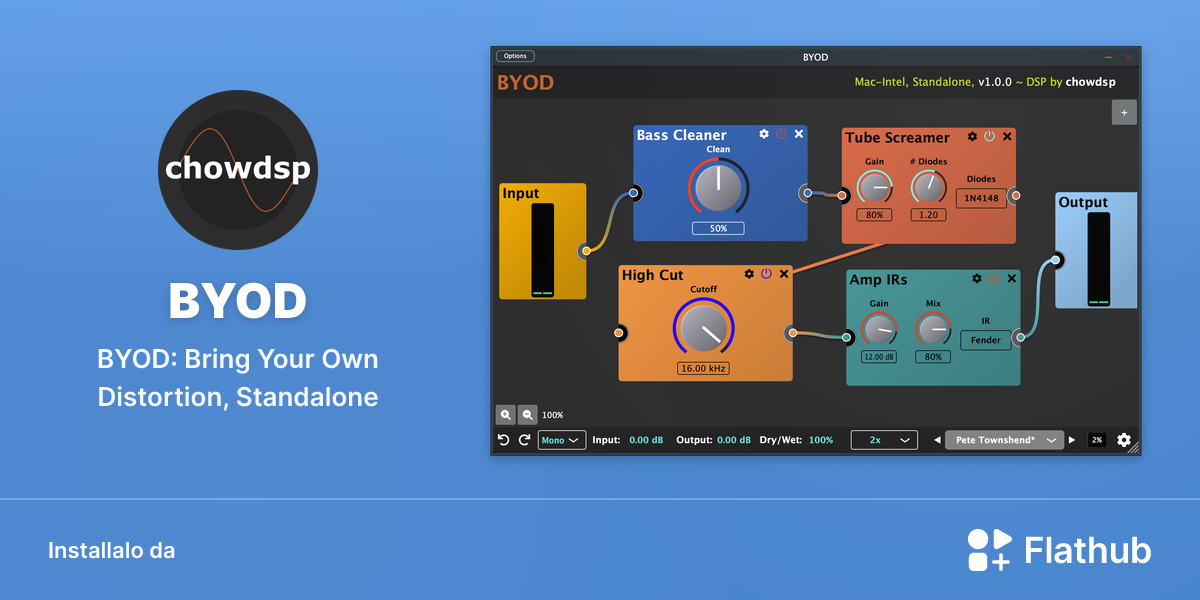Open the 1N4148 diodes selector
The height and width of the screenshot is (600, 1200).
pos(981,198)
